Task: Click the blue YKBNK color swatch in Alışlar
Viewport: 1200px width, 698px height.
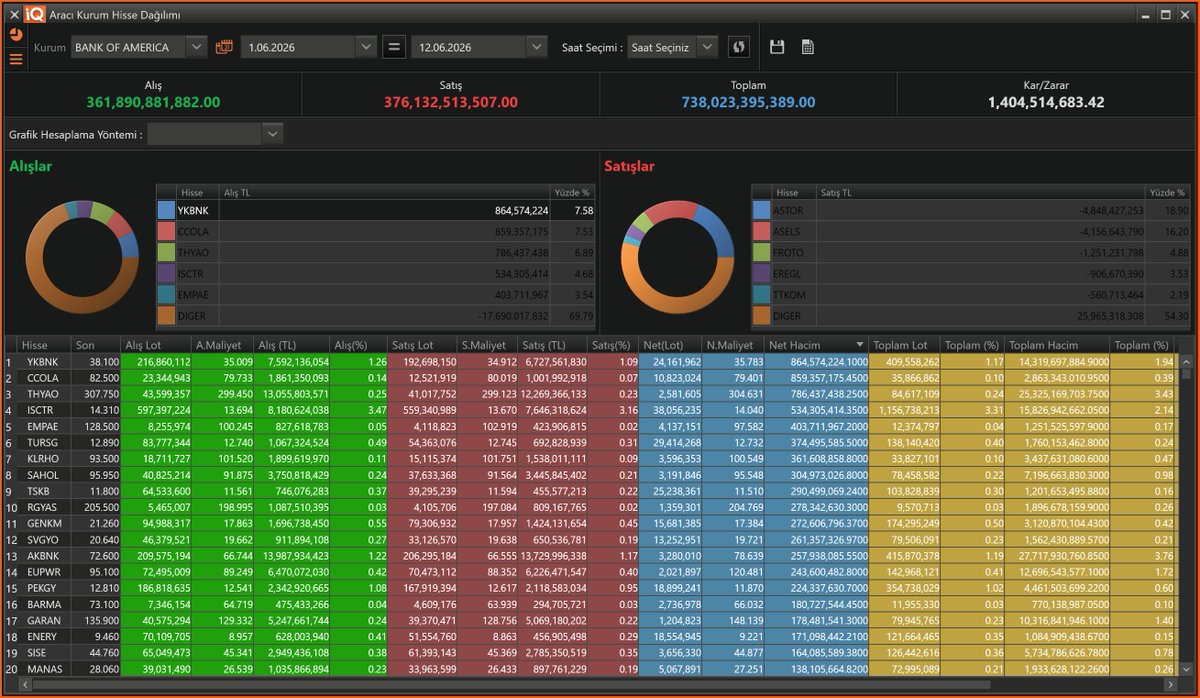Action: pyautogui.click(x=167, y=210)
